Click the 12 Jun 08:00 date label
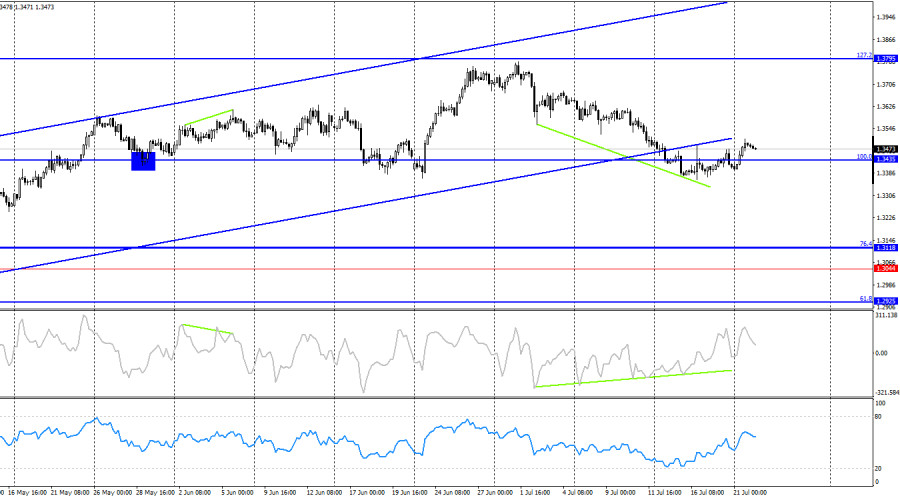This screenshot has width=900, height=500. click(324, 493)
